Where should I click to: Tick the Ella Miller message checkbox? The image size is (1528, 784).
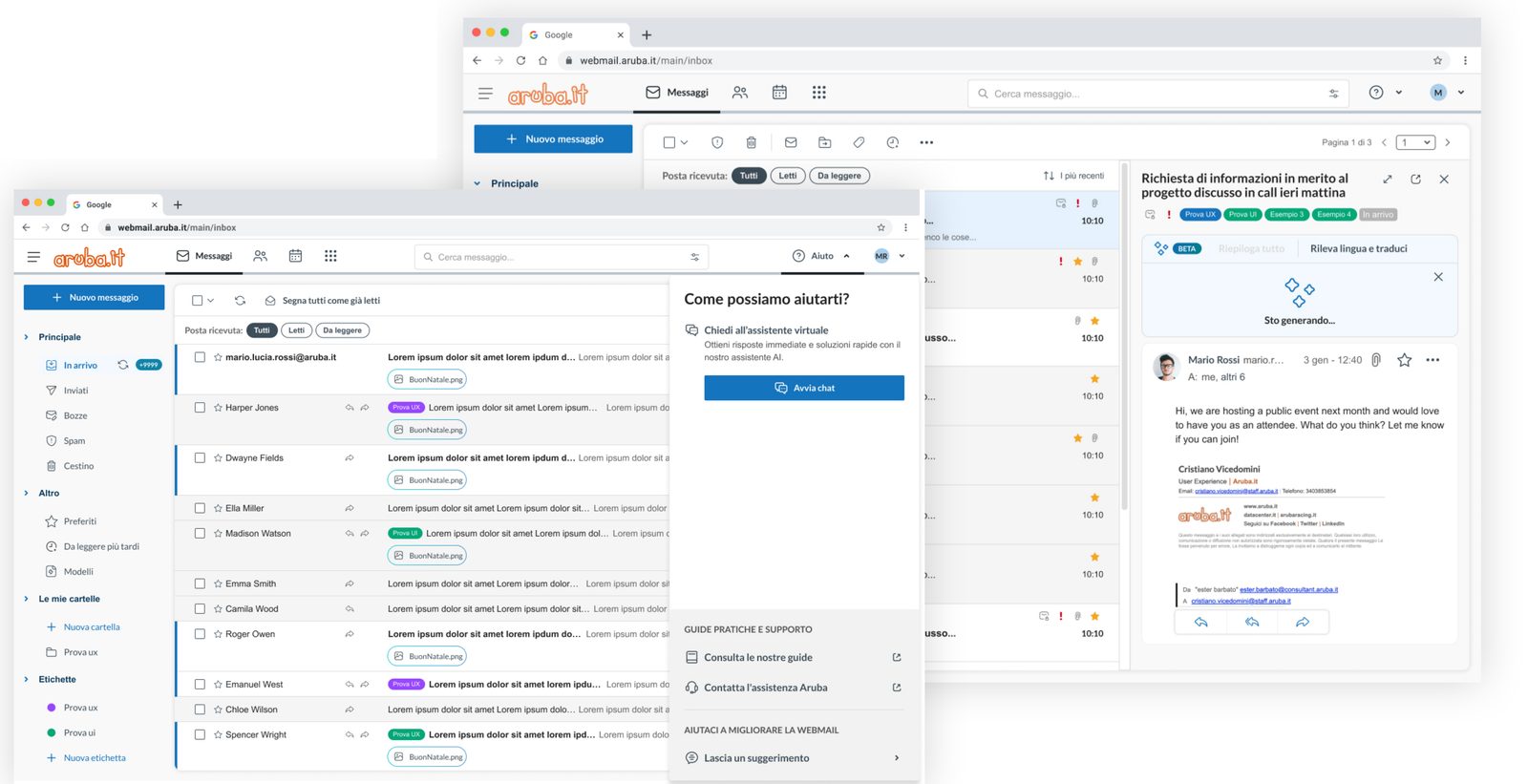(200, 508)
